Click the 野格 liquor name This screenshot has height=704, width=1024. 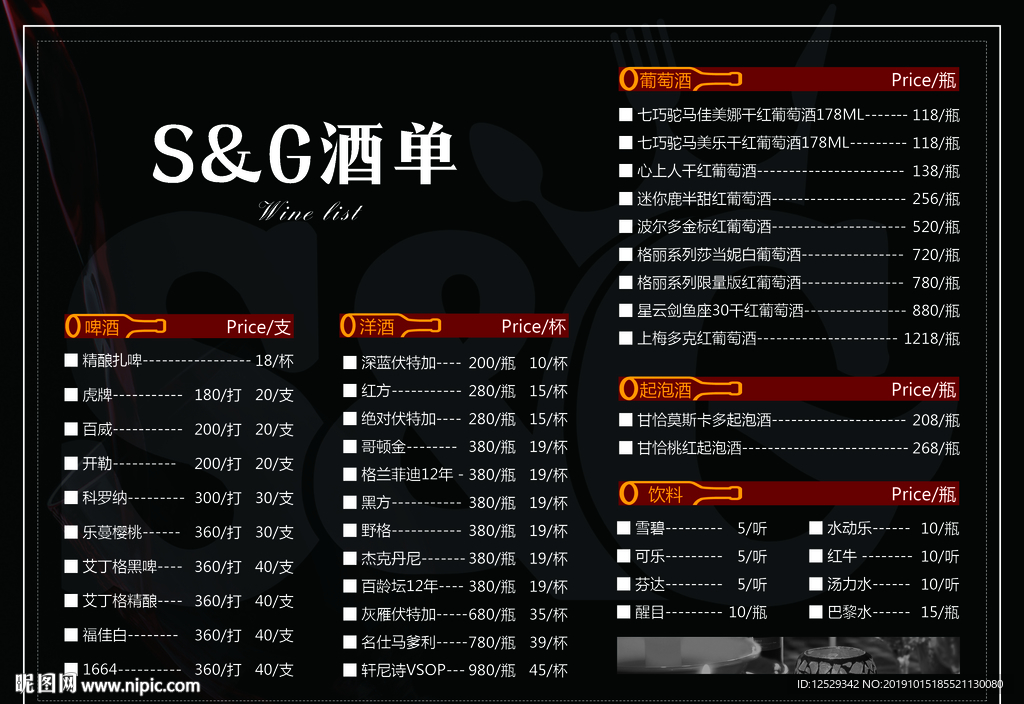click(376, 530)
